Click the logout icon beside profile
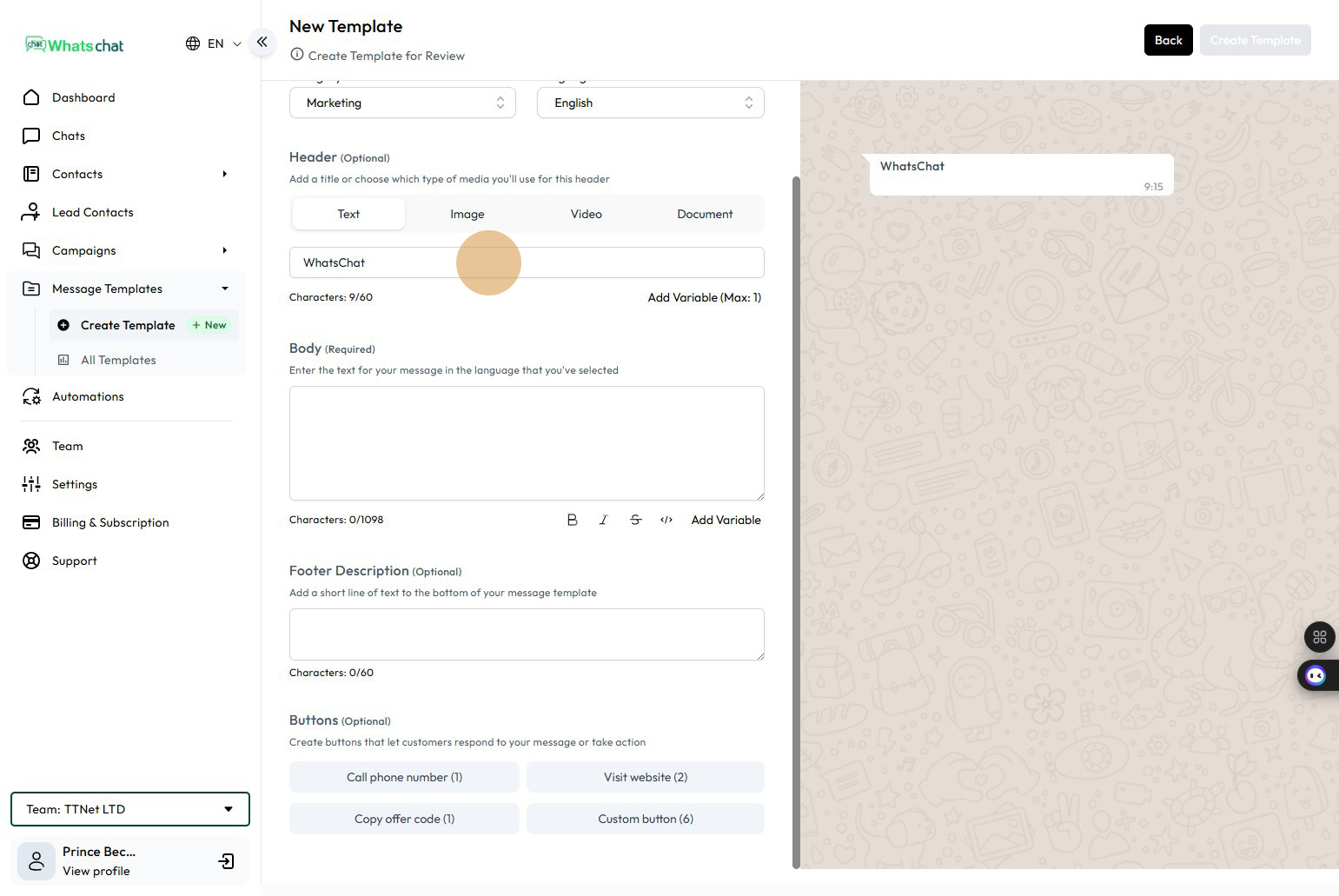Image resolution: width=1339 pixels, height=896 pixels. [x=226, y=861]
